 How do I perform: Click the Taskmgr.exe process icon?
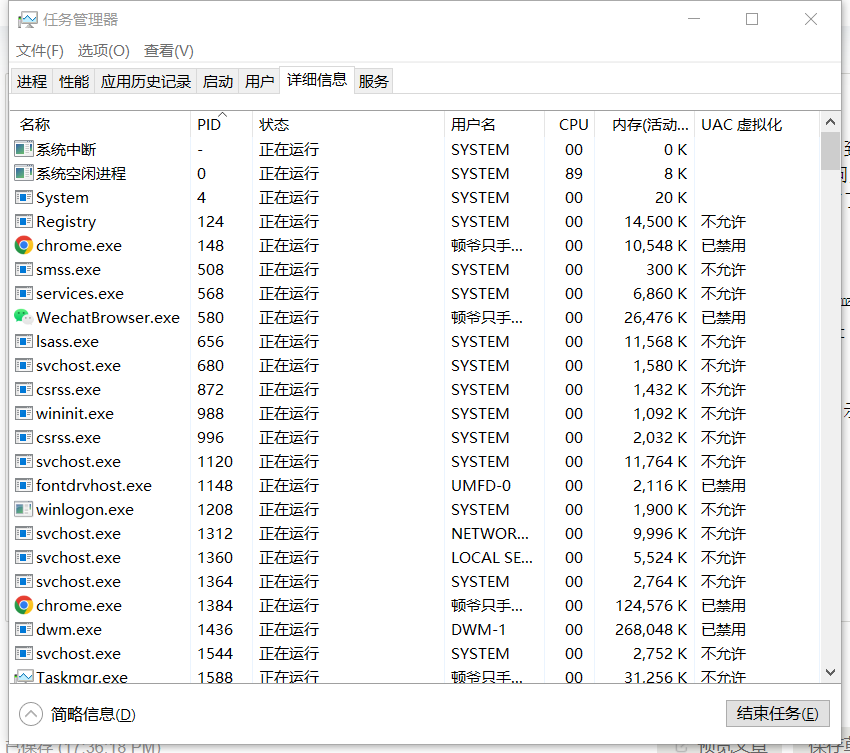tap(23, 677)
